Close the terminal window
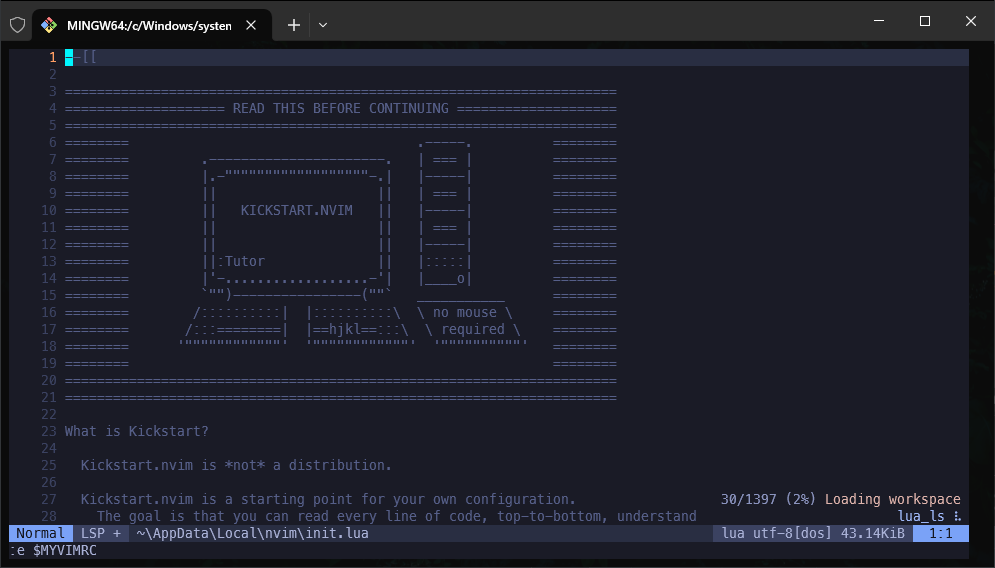 [971, 21]
